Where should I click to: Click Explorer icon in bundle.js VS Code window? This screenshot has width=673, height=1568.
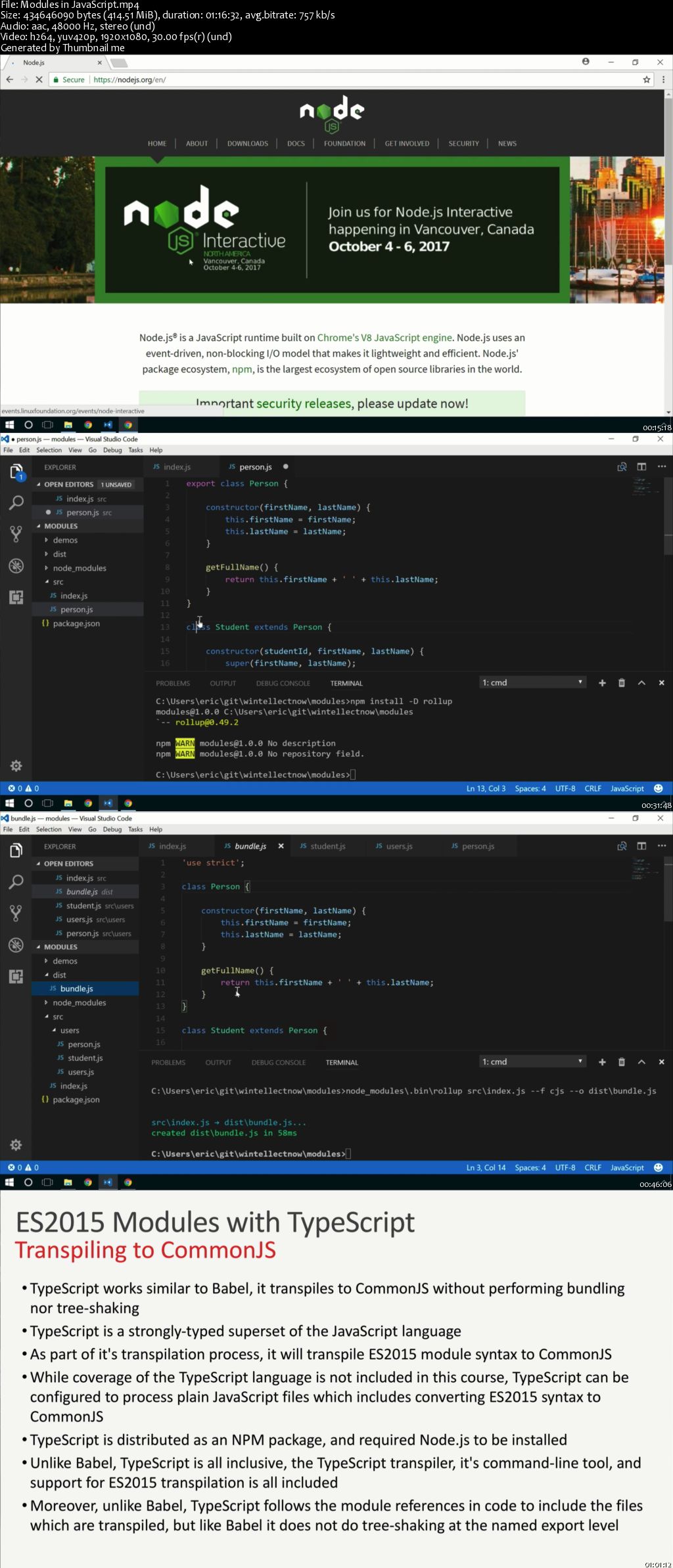click(16, 851)
